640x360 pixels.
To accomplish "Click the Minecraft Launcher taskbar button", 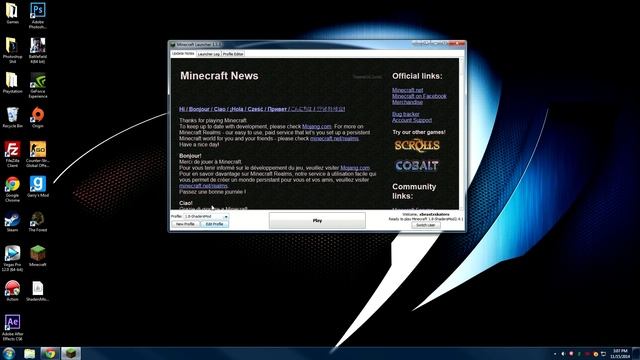I will [x=71, y=353].
